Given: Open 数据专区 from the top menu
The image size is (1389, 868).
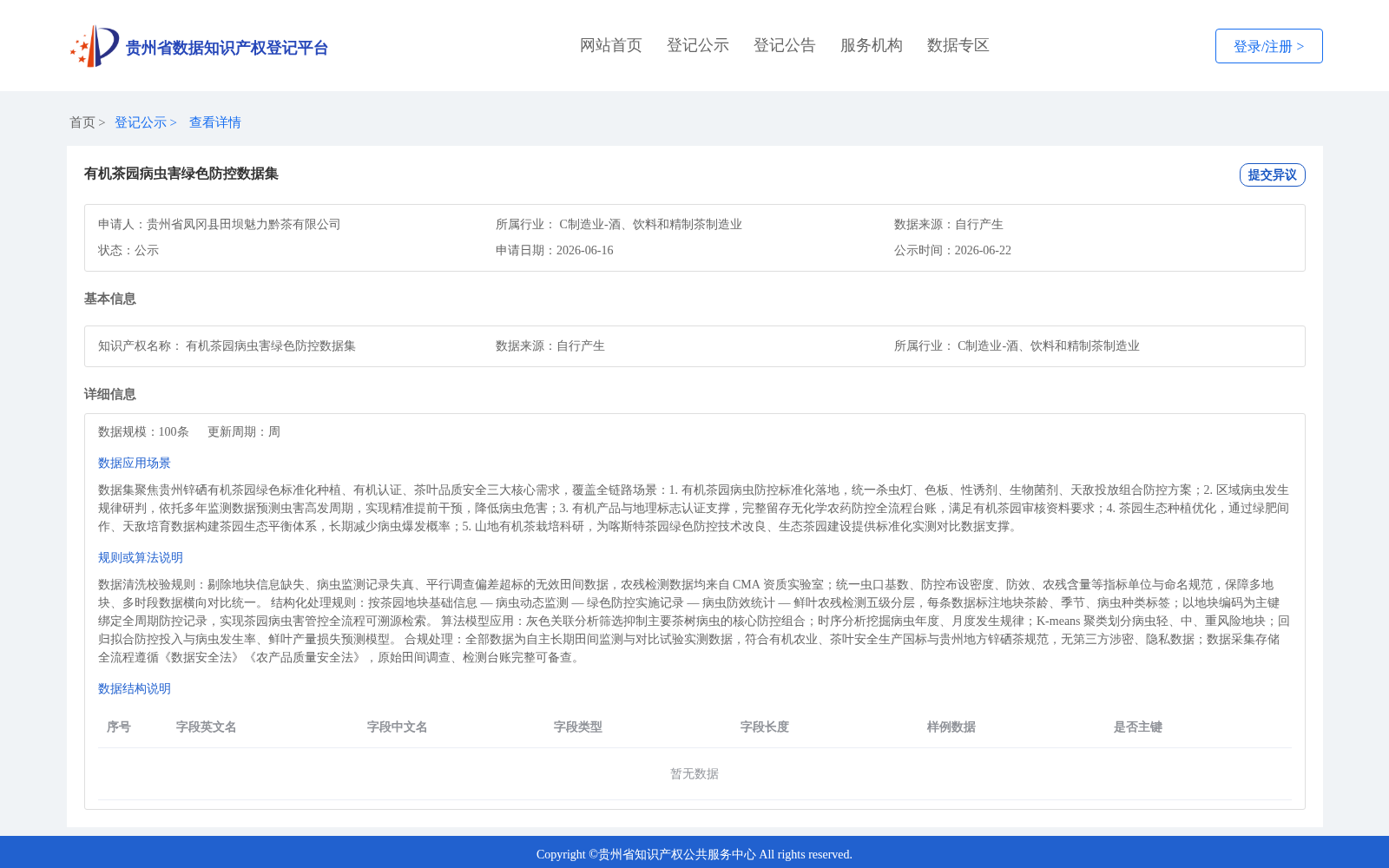Looking at the screenshot, I should [958, 45].
